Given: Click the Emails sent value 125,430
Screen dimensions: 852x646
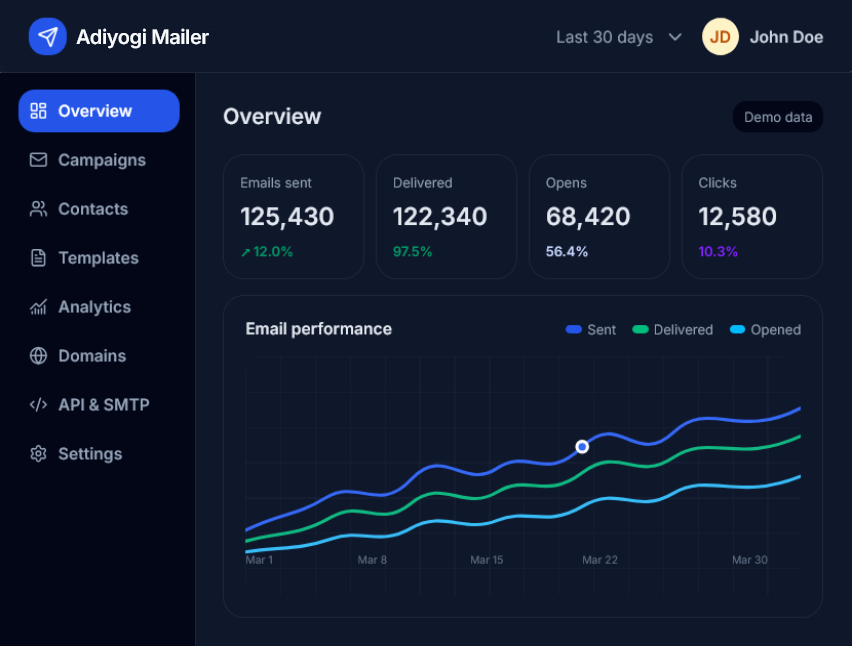Looking at the screenshot, I should pos(287,216).
